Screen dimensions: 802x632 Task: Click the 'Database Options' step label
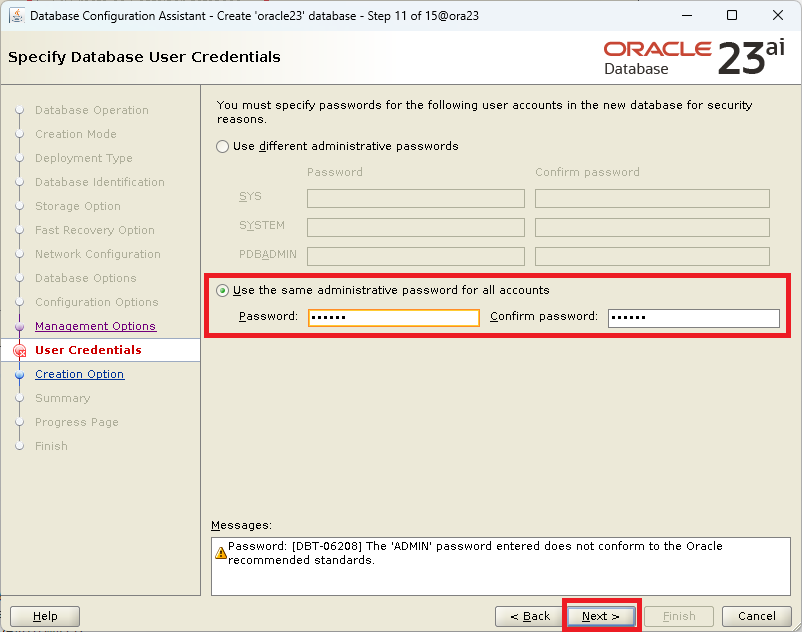85,278
